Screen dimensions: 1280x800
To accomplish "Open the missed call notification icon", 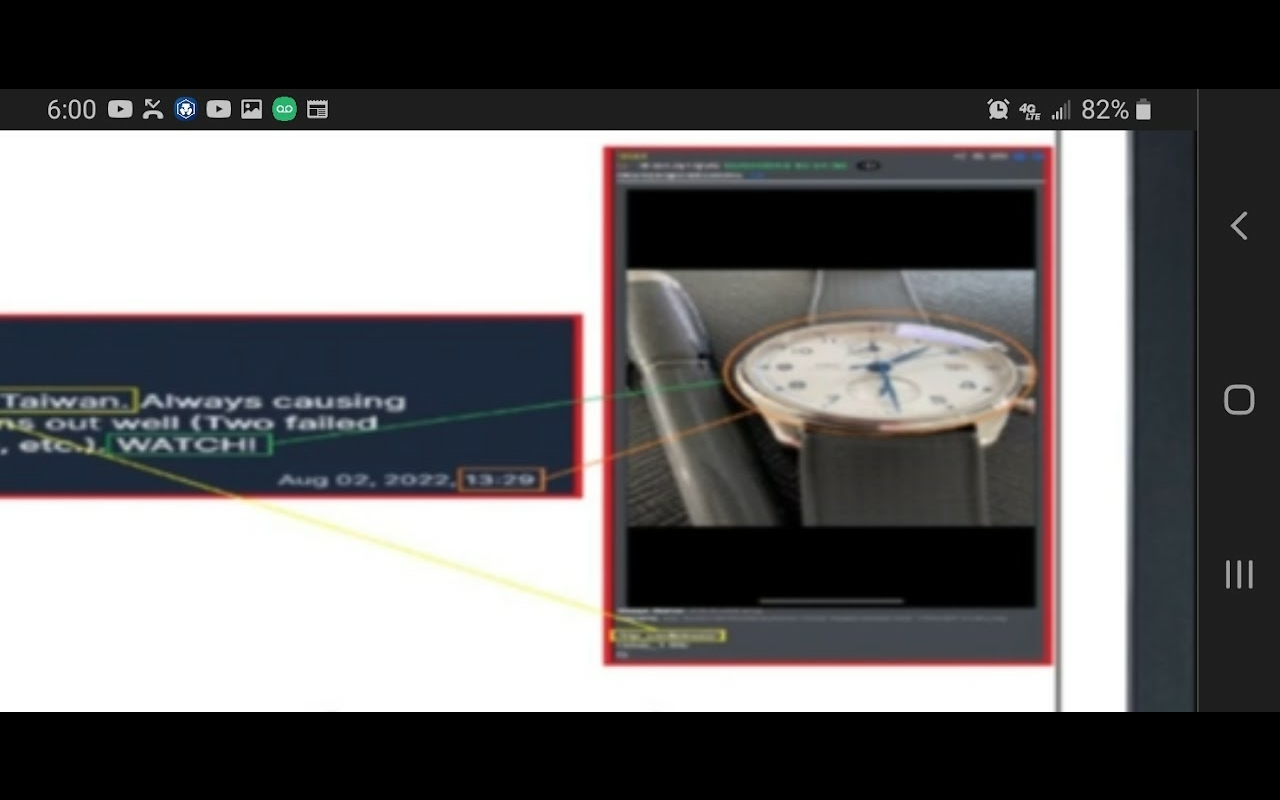I will [x=153, y=109].
